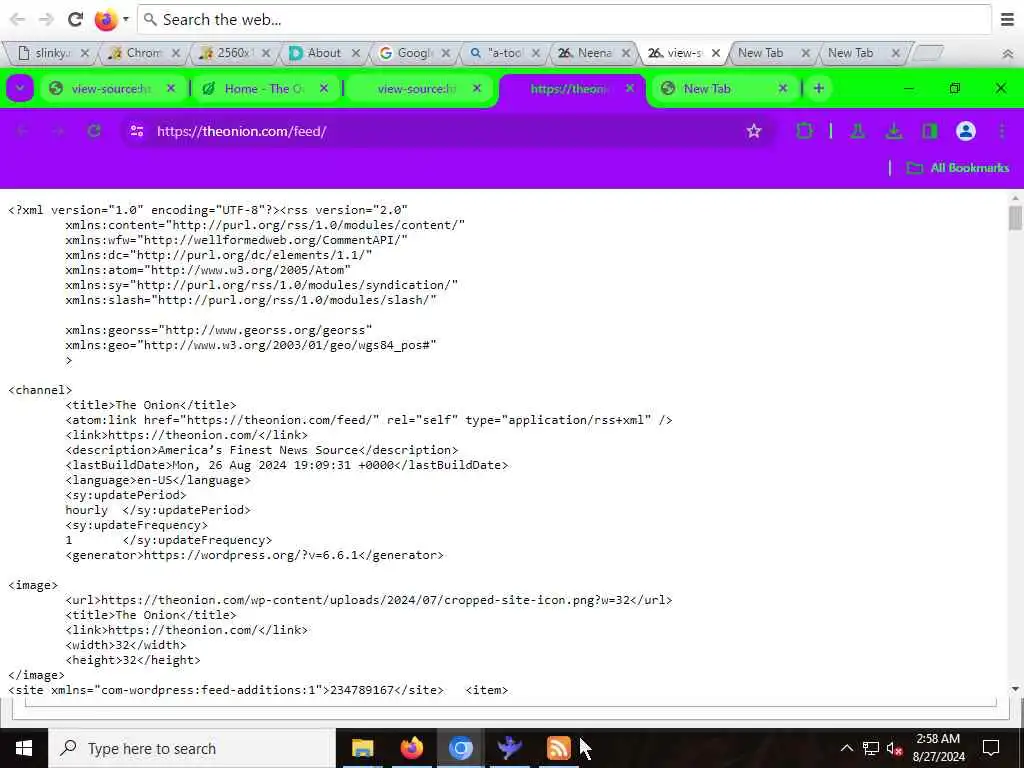The width and height of the screenshot is (1024, 768).
Task: Reload page in the Firefox window
Action: point(75,20)
